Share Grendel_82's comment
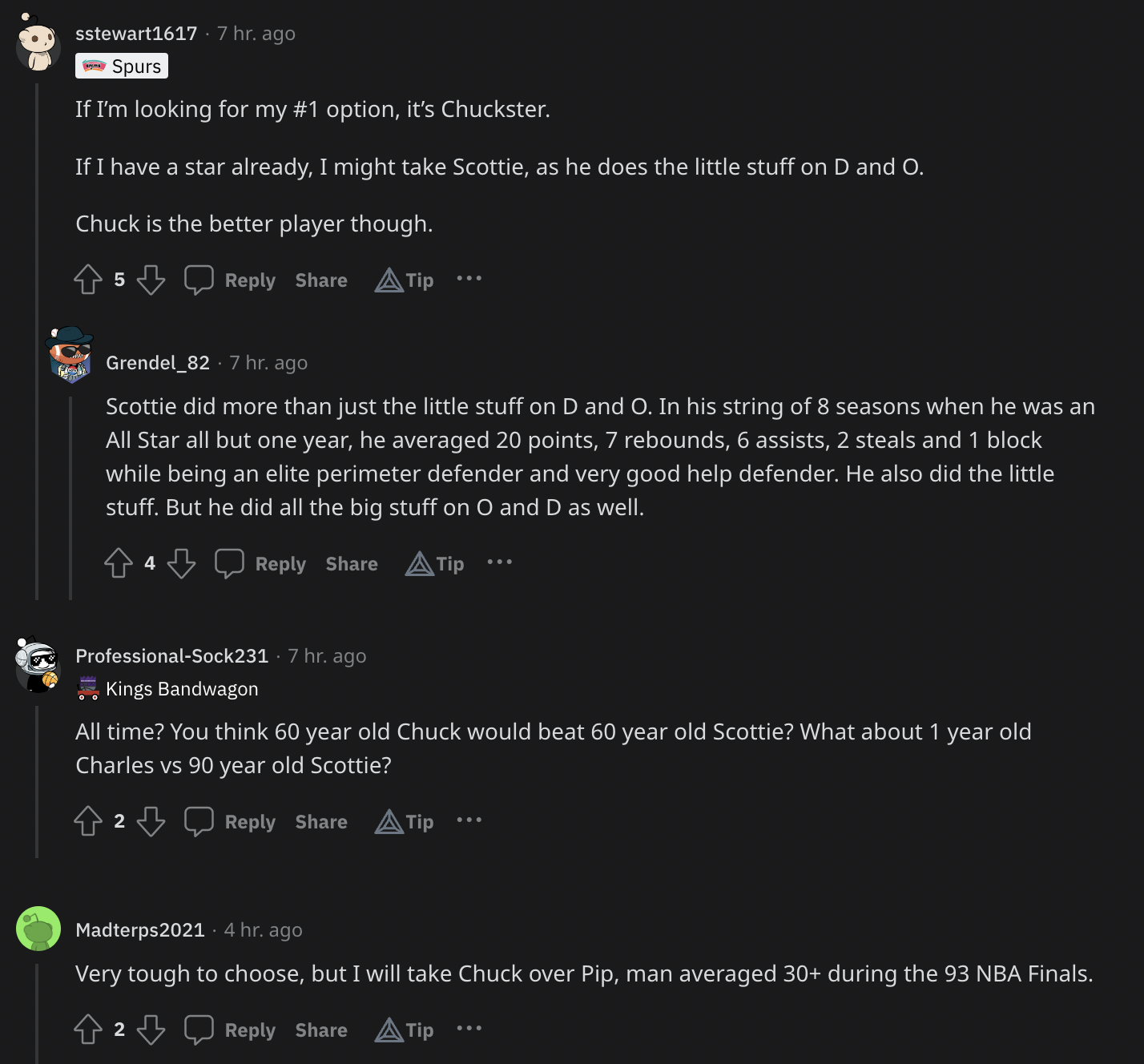 352,563
